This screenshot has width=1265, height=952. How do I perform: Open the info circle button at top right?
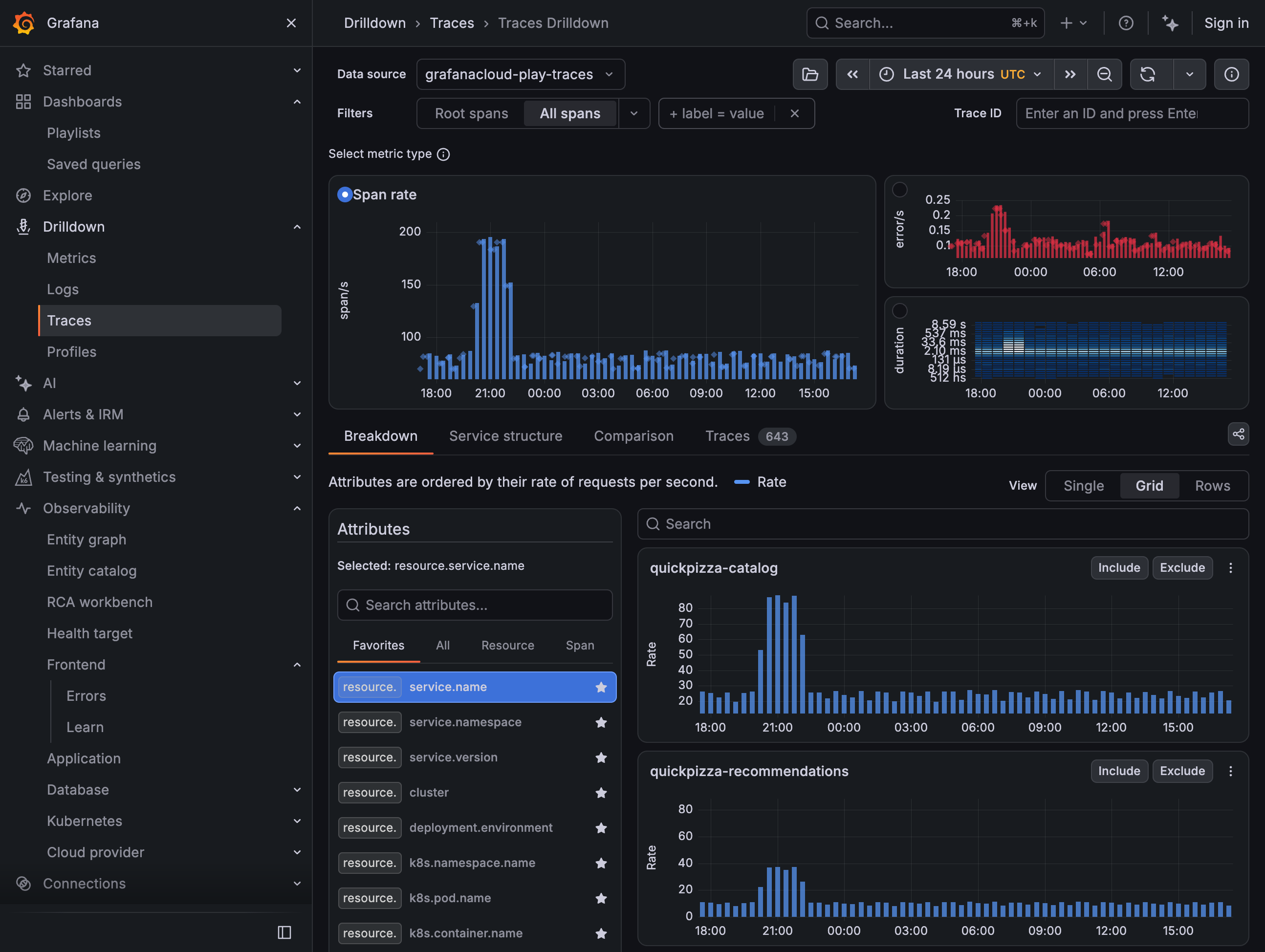pyautogui.click(x=1231, y=74)
